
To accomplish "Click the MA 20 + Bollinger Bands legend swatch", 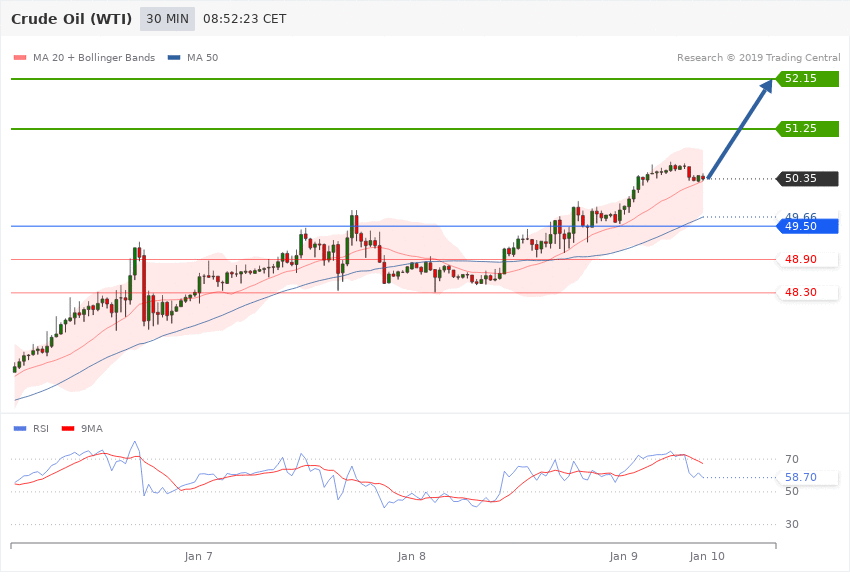I will point(20,57).
